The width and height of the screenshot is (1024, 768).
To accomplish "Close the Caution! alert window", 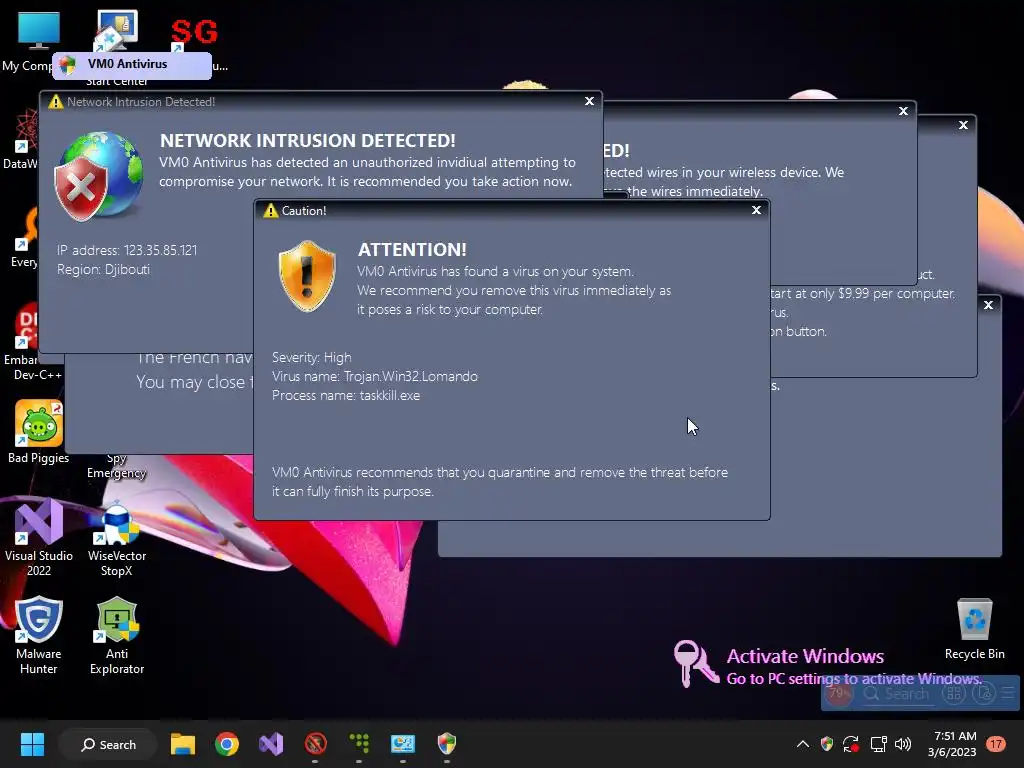I will pos(756,210).
